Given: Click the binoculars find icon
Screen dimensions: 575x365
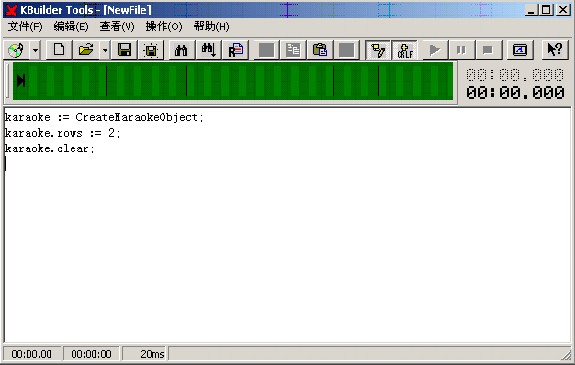Looking at the screenshot, I should pyautogui.click(x=181, y=50).
